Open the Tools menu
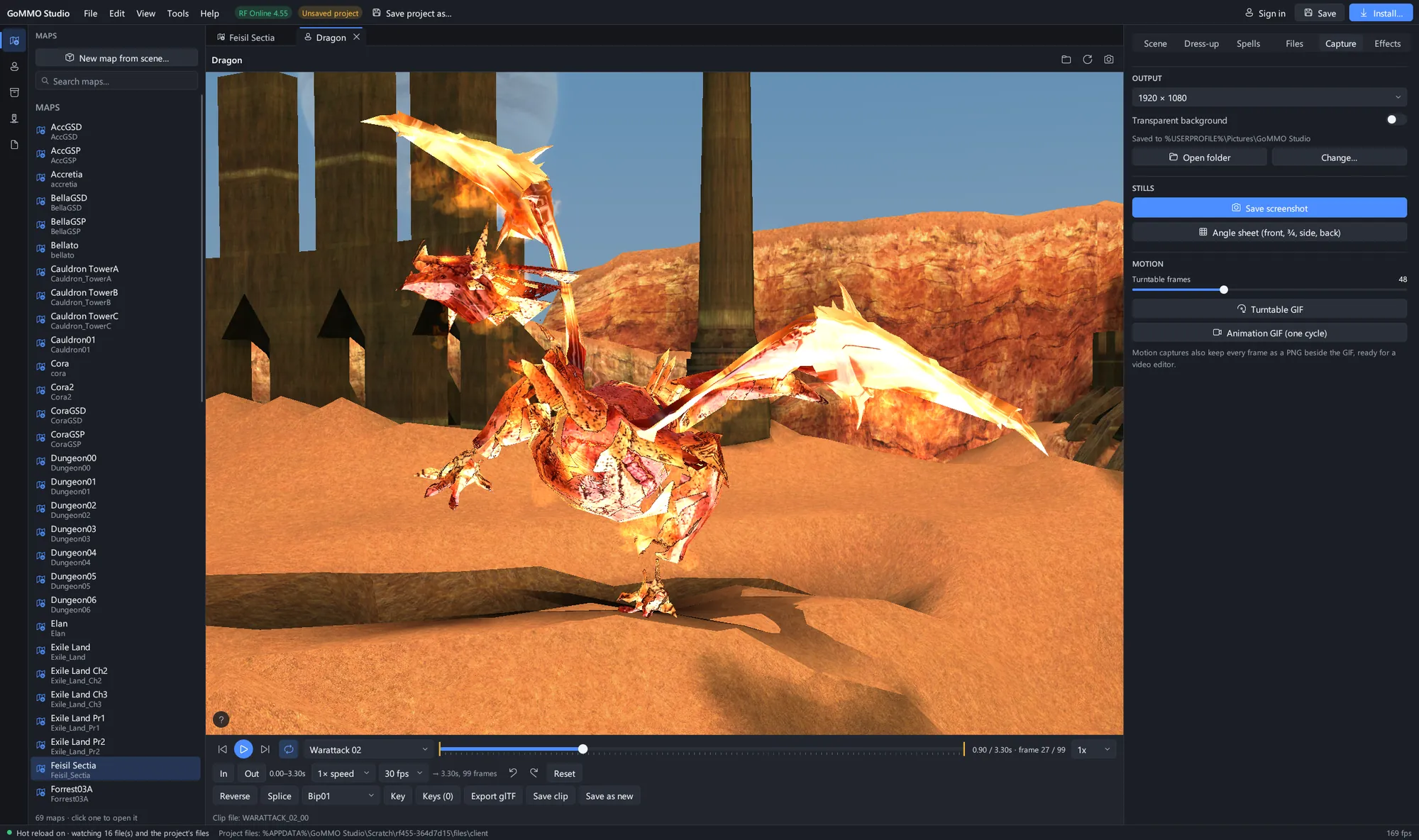This screenshot has width=1419, height=840. 177,13
